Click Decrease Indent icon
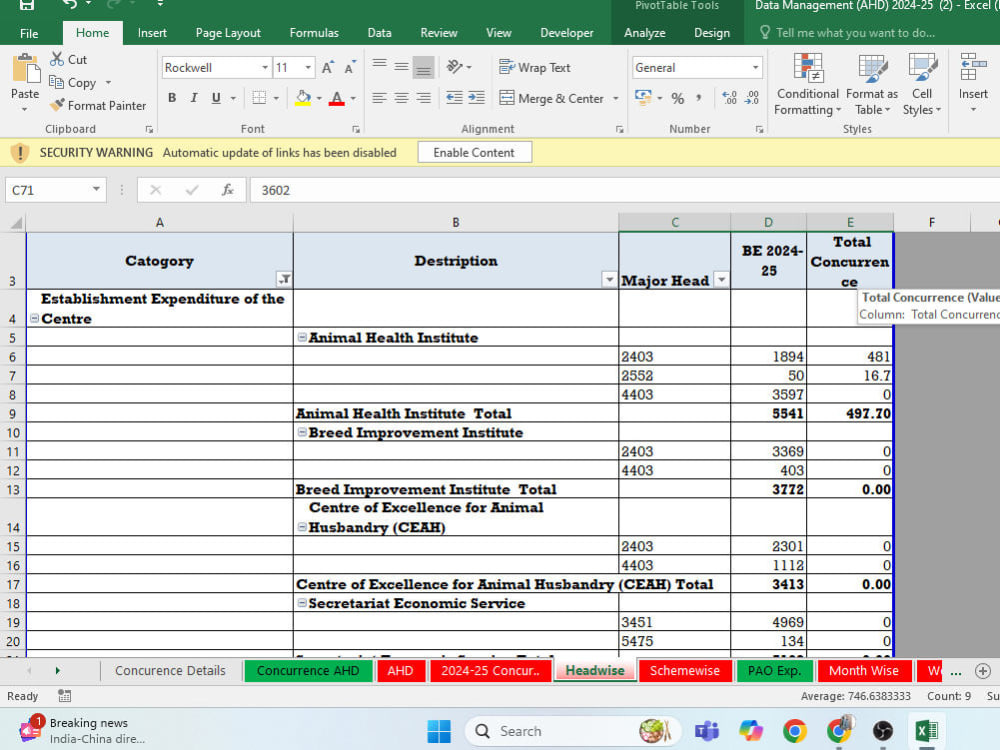 click(454, 98)
